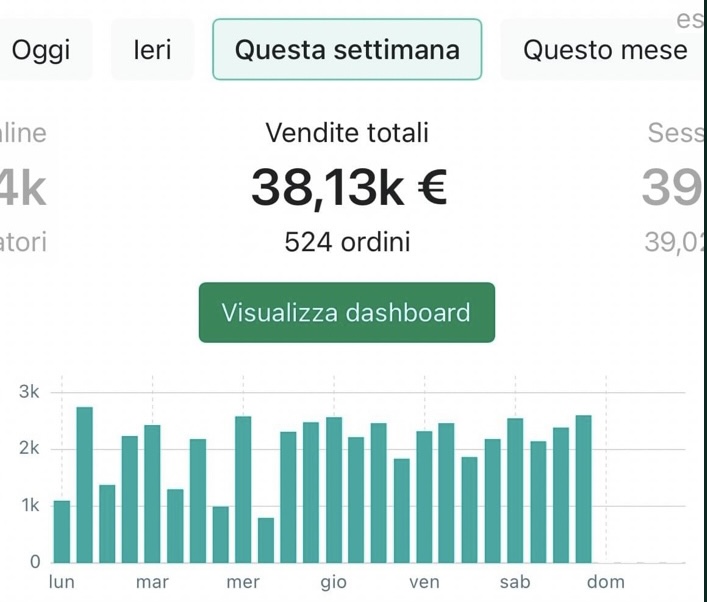The height and width of the screenshot is (602, 707).
Task: Click the 3k value on the vertical axis
Action: [29, 392]
